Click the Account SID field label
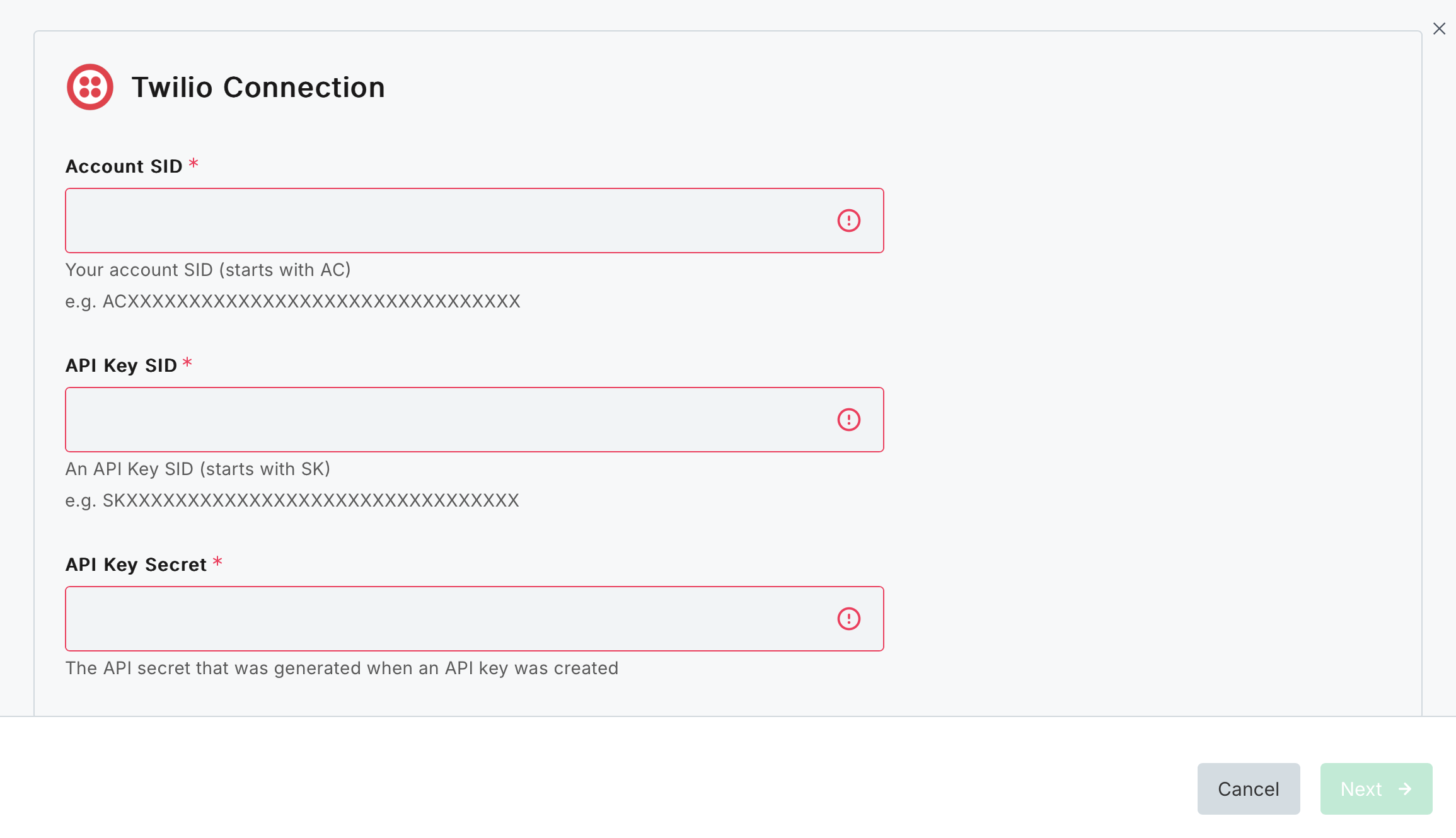This screenshot has height=838, width=1456. click(x=124, y=166)
